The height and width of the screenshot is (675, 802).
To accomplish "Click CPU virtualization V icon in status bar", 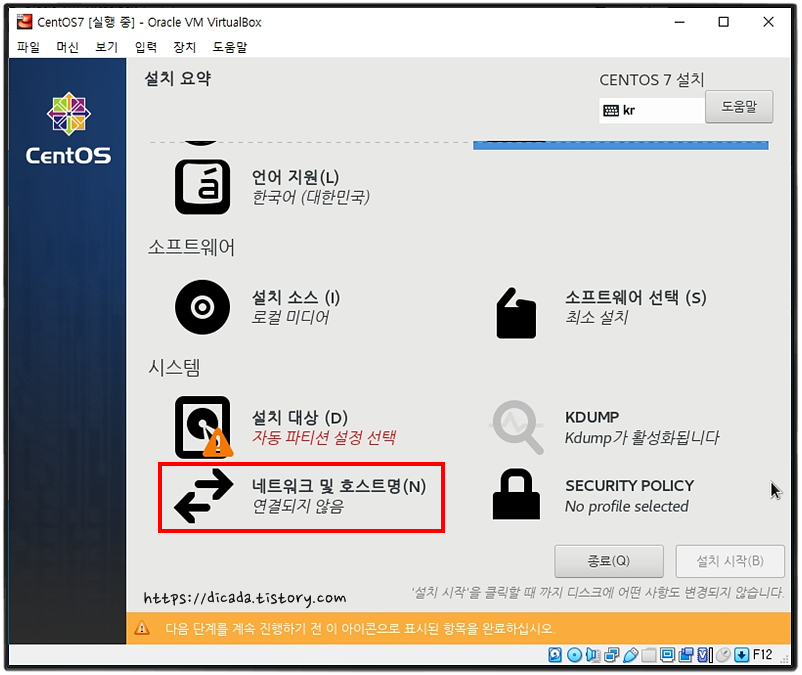I will tap(705, 655).
